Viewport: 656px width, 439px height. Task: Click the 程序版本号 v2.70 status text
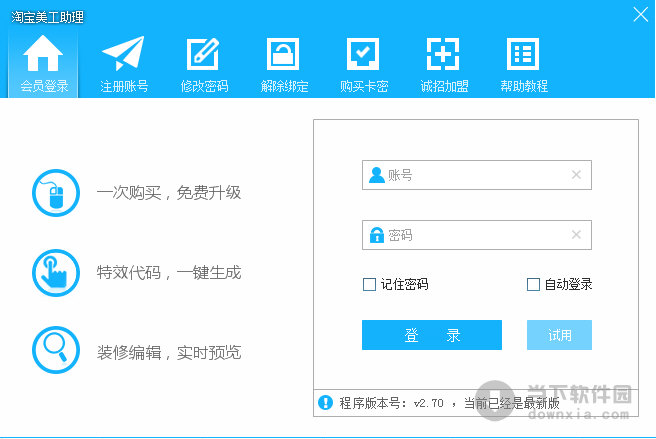tap(449, 403)
